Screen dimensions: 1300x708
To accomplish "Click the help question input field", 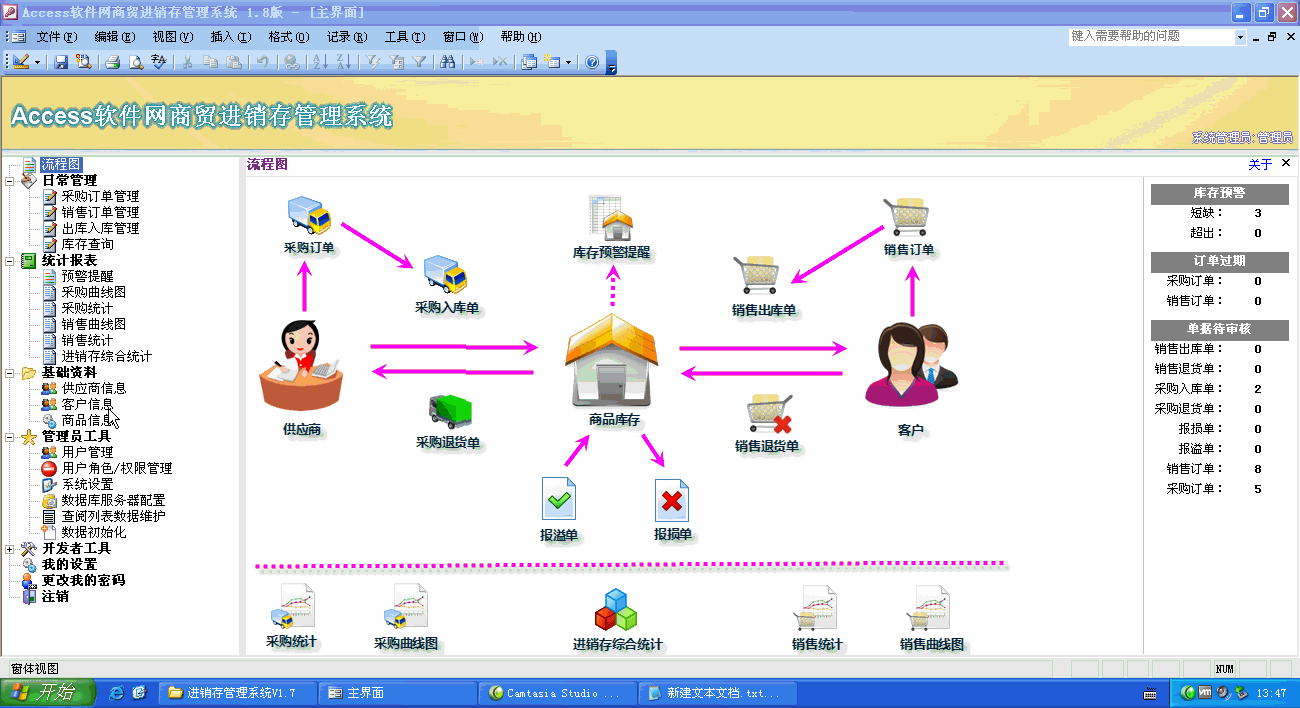I will point(1151,37).
